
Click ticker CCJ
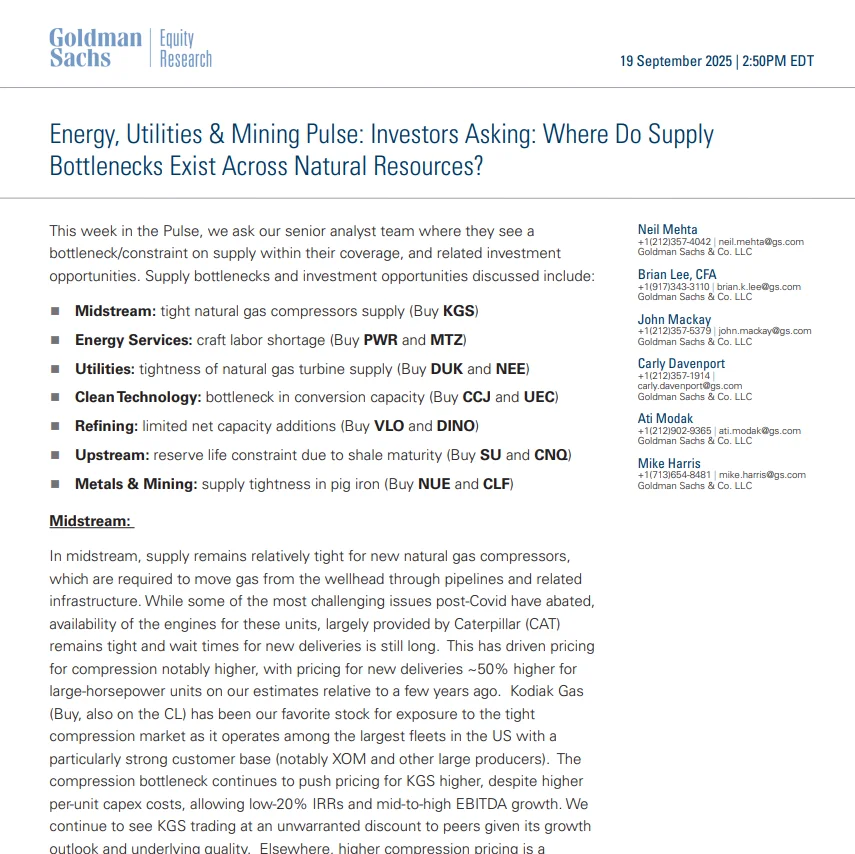pos(477,397)
